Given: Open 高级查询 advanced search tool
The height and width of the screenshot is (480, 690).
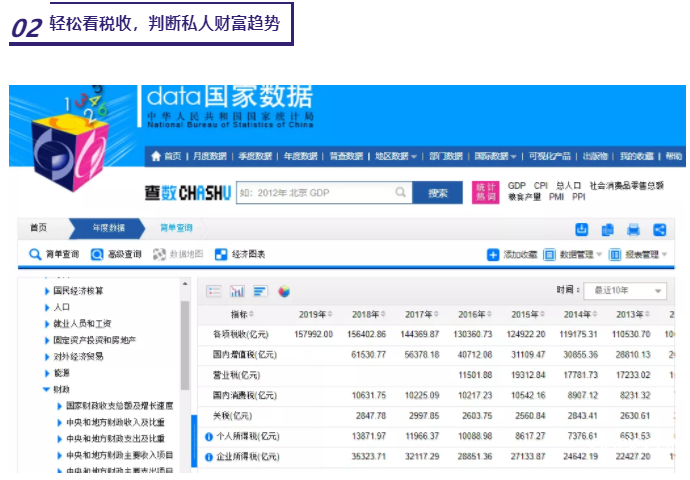Looking at the screenshot, I should coord(116,254).
